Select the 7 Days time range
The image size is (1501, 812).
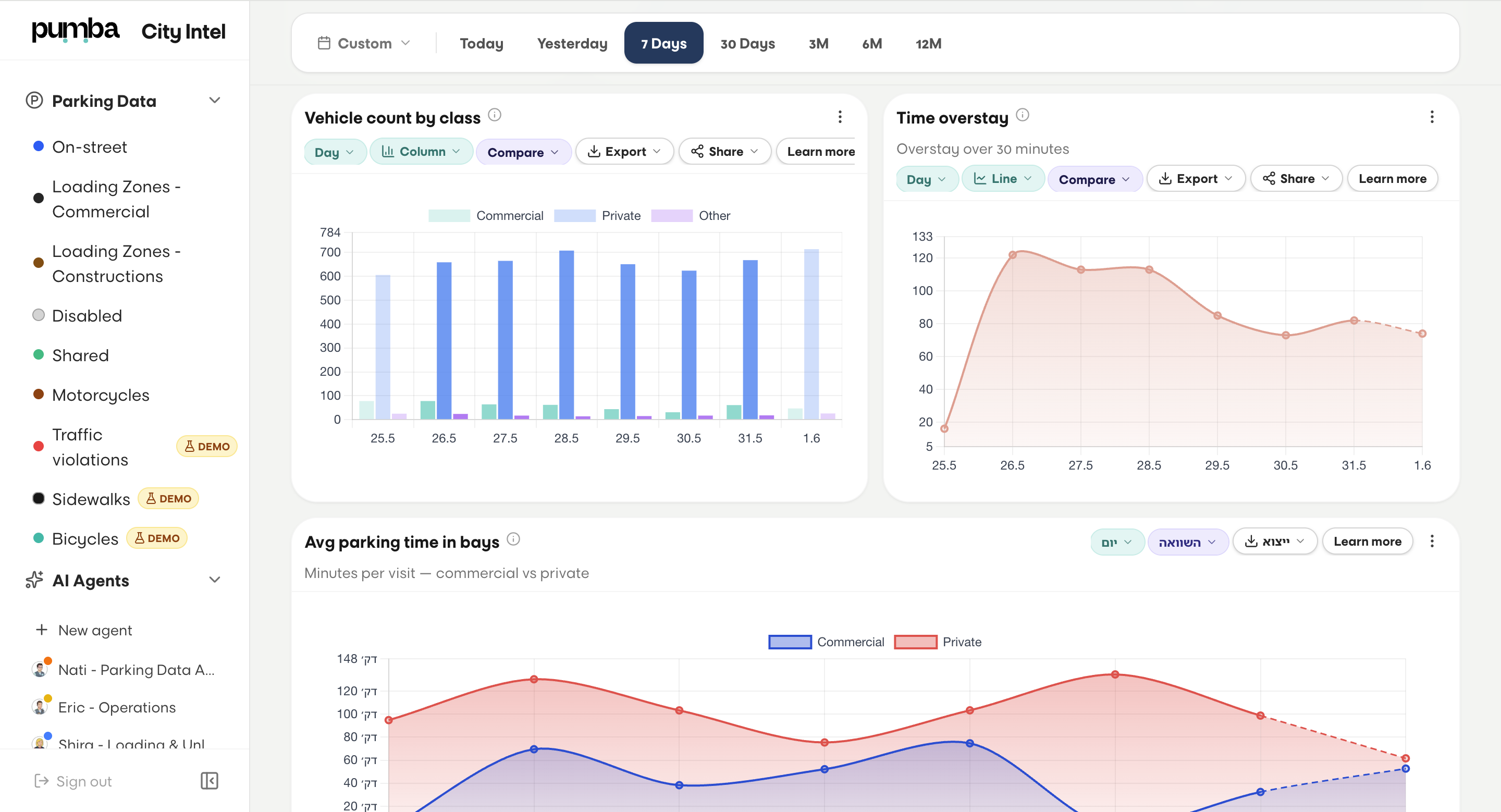pos(663,43)
